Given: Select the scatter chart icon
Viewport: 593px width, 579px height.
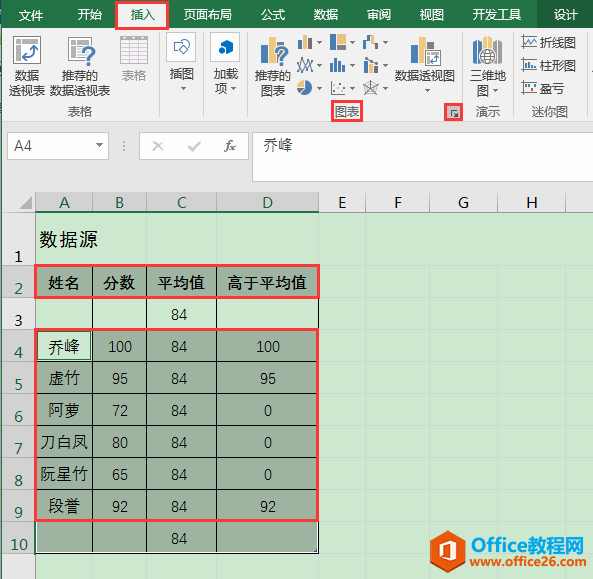Looking at the screenshot, I should (x=338, y=88).
